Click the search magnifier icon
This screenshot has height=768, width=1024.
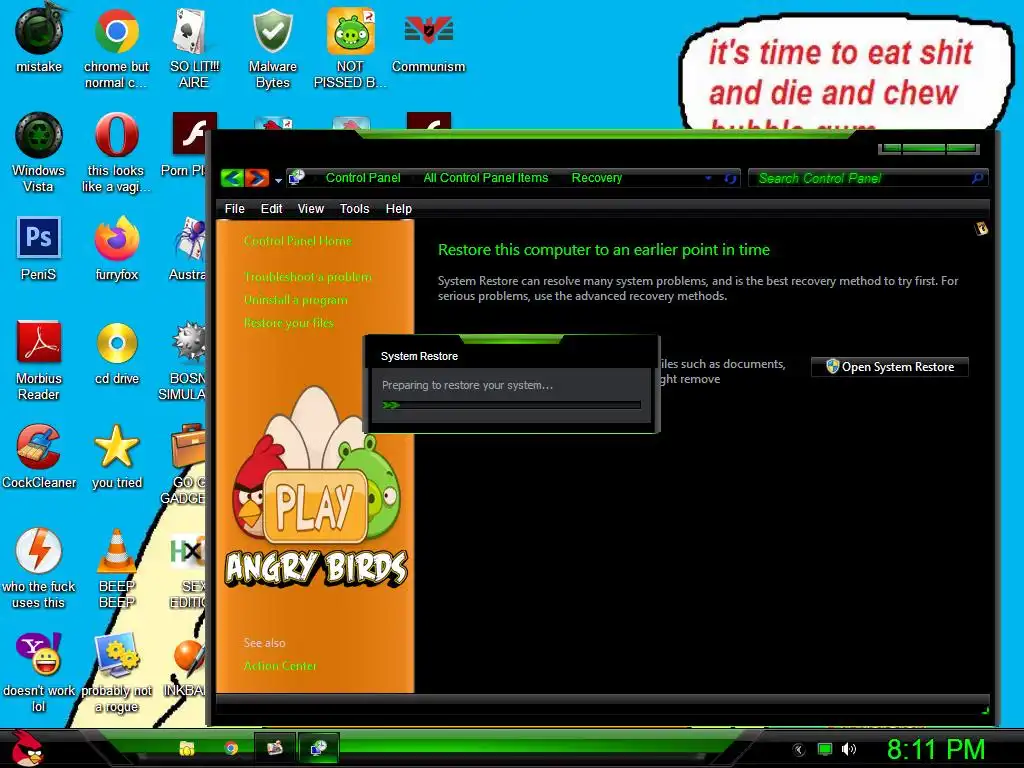point(977,178)
